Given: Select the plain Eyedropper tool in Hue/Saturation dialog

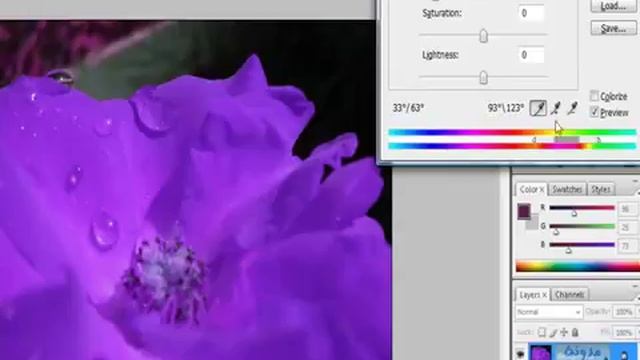Looking at the screenshot, I should 538,109.
